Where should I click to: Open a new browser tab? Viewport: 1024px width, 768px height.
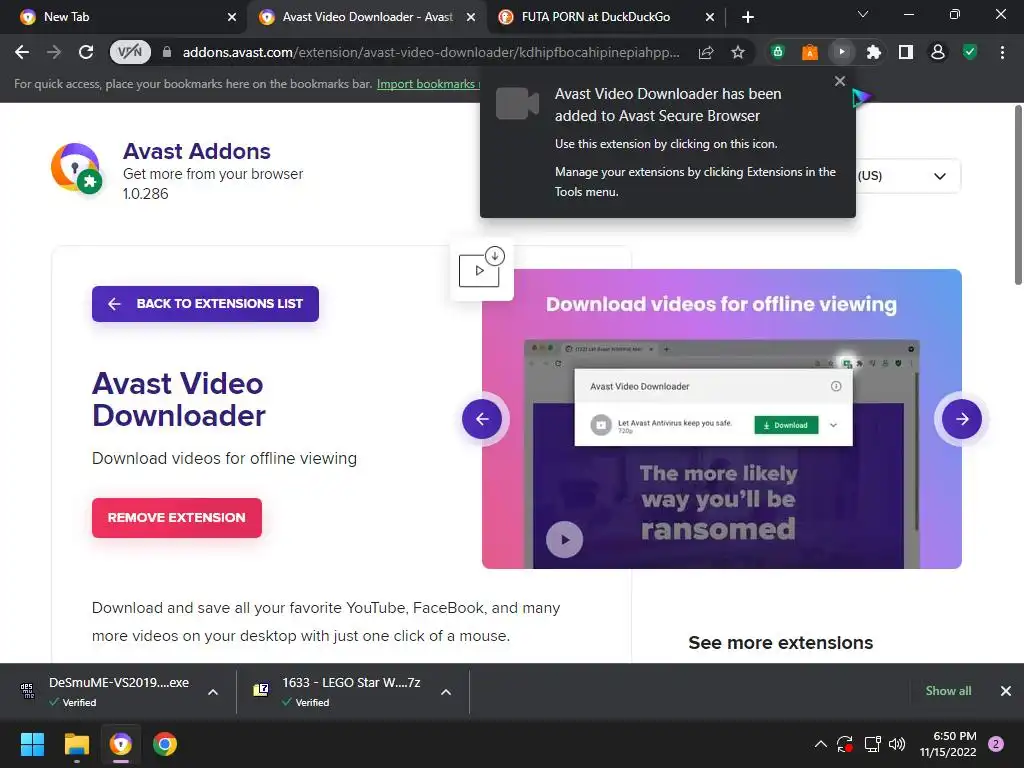pyautogui.click(x=748, y=17)
